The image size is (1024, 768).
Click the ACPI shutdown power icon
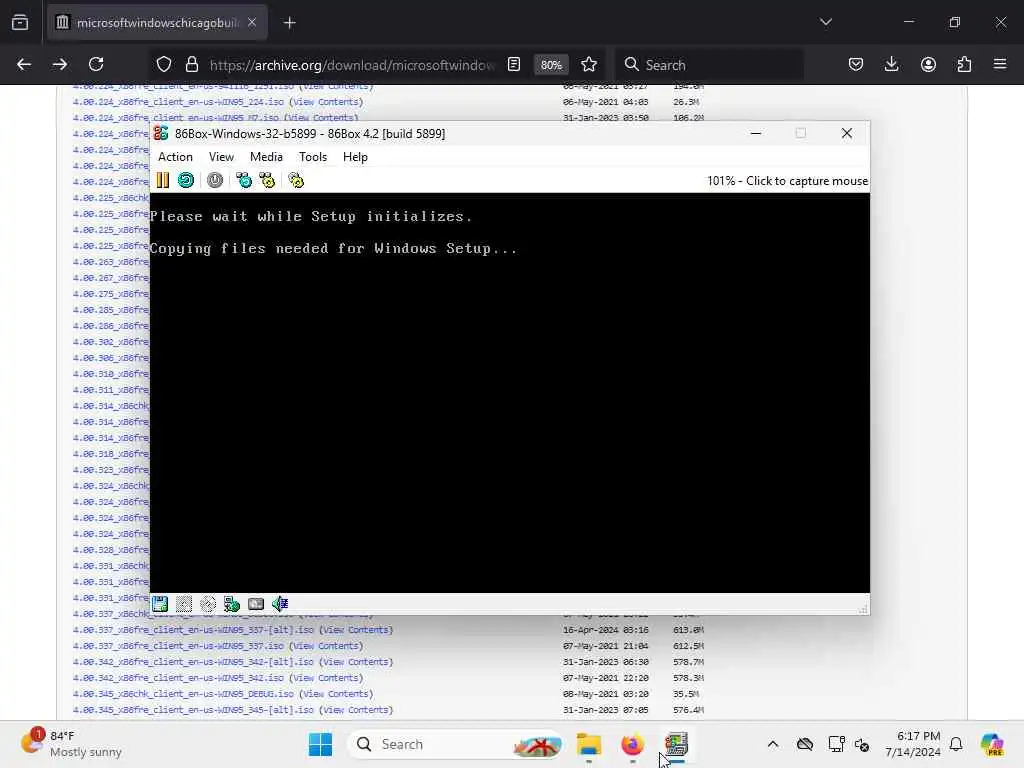pos(215,180)
